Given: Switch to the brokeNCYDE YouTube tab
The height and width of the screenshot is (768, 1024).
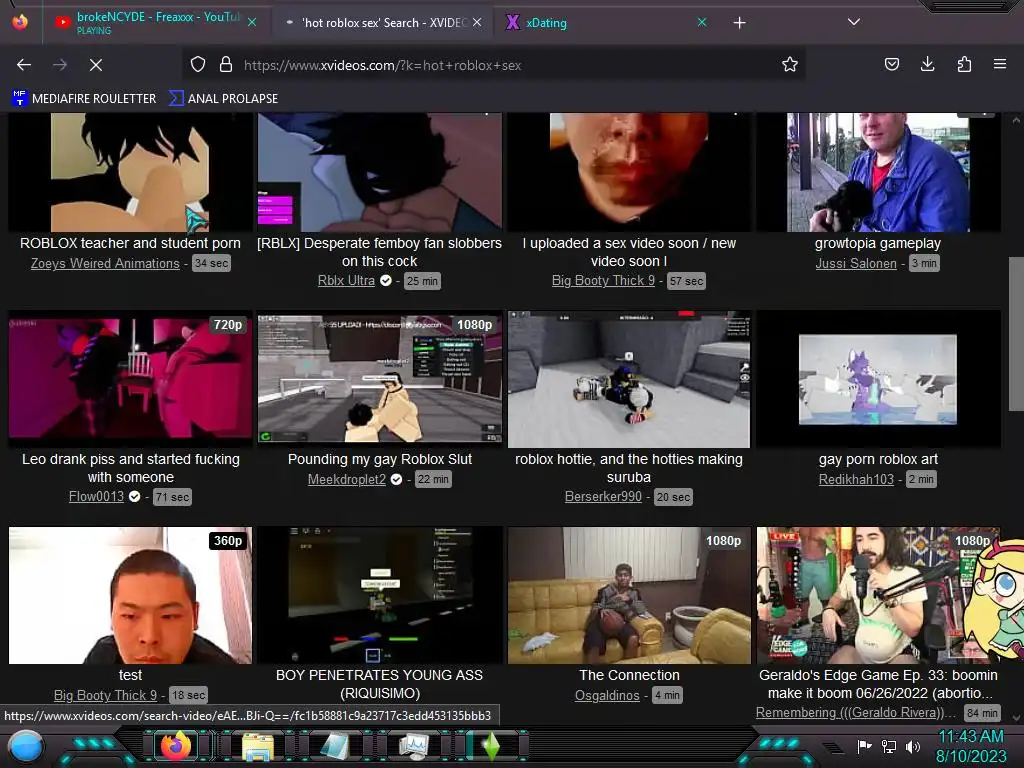Looking at the screenshot, I should click(x=156, y=22).
